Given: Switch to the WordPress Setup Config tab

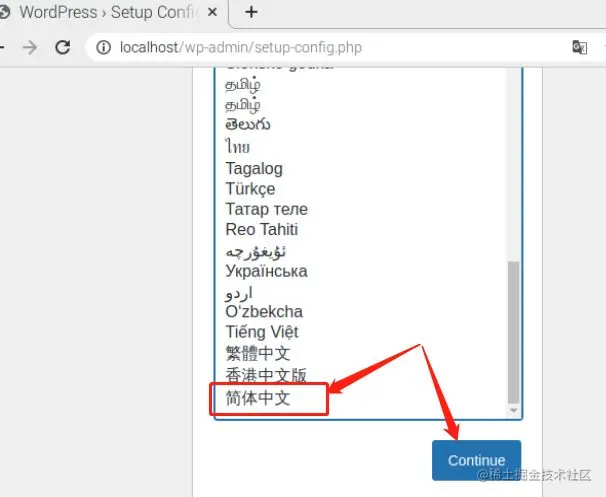Looking at the screenshot, I should click(108, 12).
